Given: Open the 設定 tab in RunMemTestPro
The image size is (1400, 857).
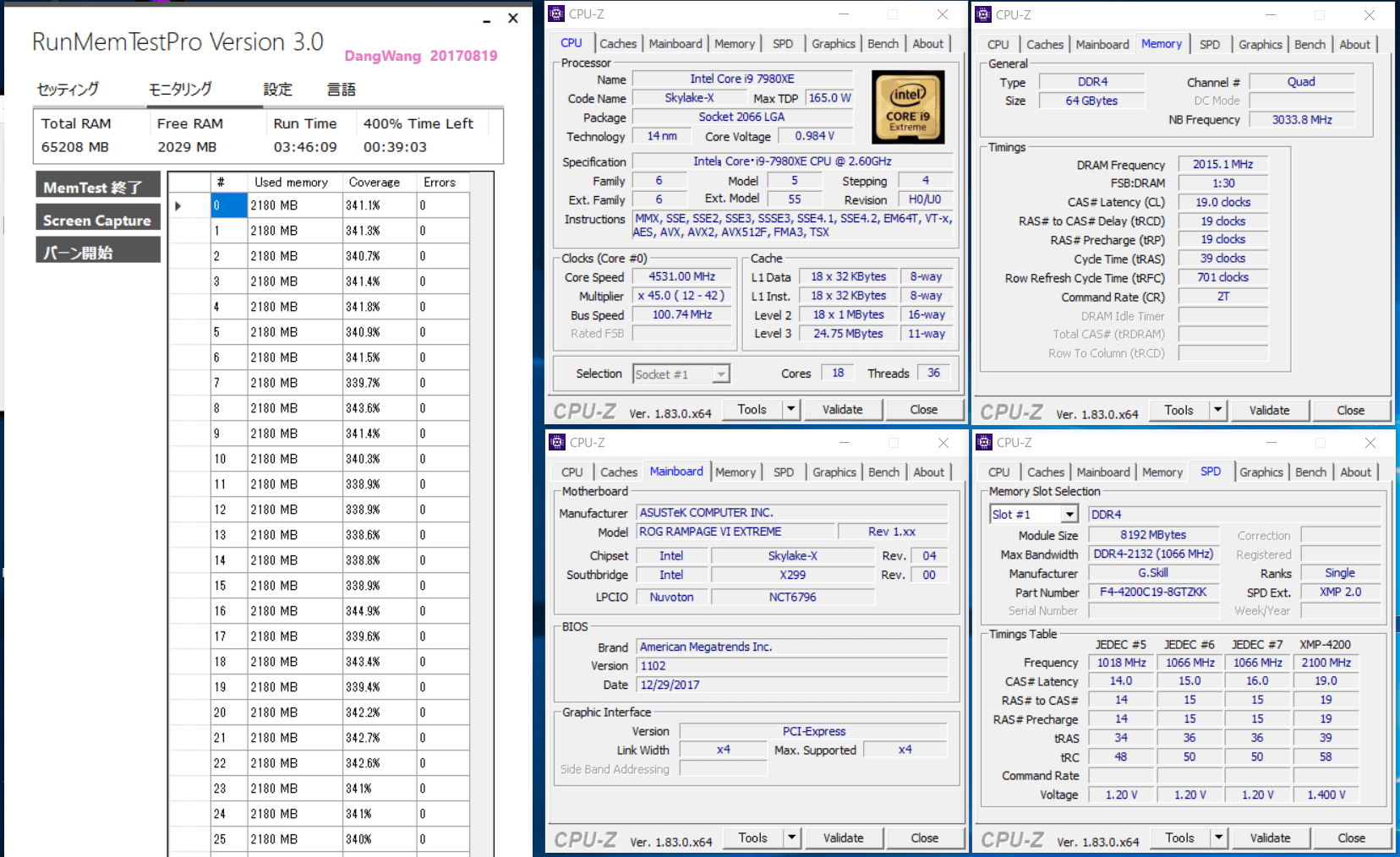Looking at the screenshot, I should [277, 89].
